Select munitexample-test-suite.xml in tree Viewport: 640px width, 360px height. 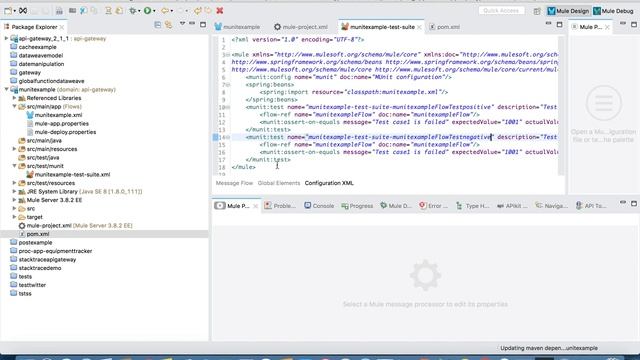(x=72, y=175)
